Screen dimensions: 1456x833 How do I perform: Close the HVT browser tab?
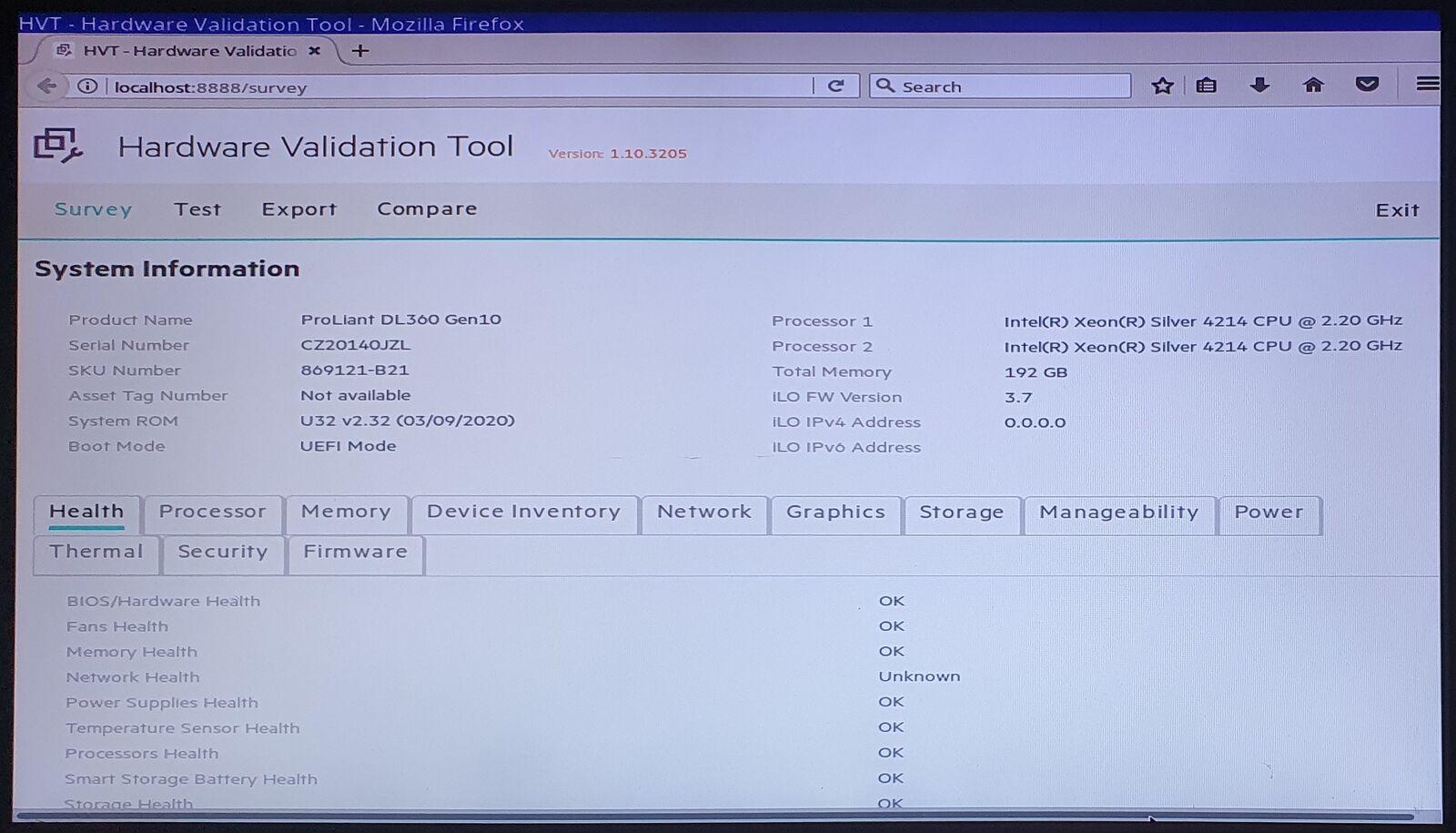coord(314,51)
